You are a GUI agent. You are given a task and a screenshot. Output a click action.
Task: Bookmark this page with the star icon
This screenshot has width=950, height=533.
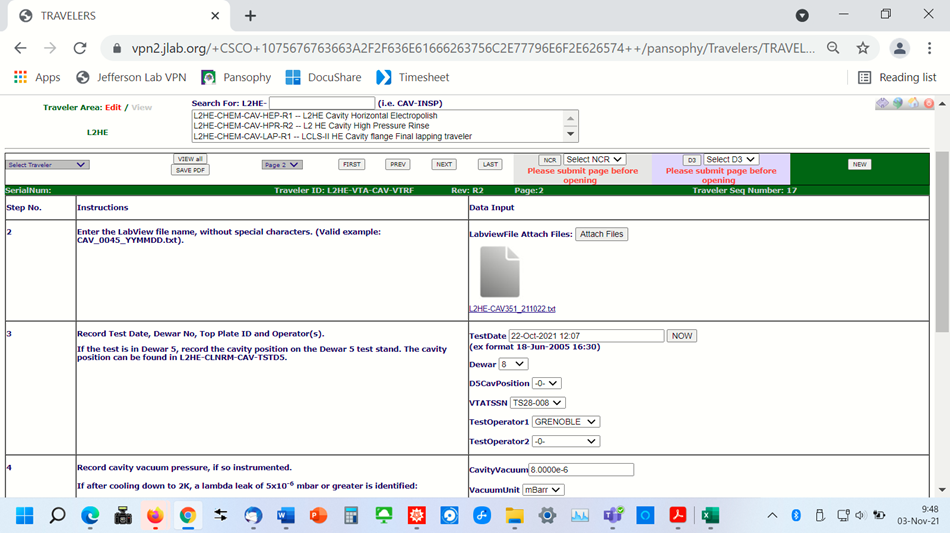click(862, 48)
